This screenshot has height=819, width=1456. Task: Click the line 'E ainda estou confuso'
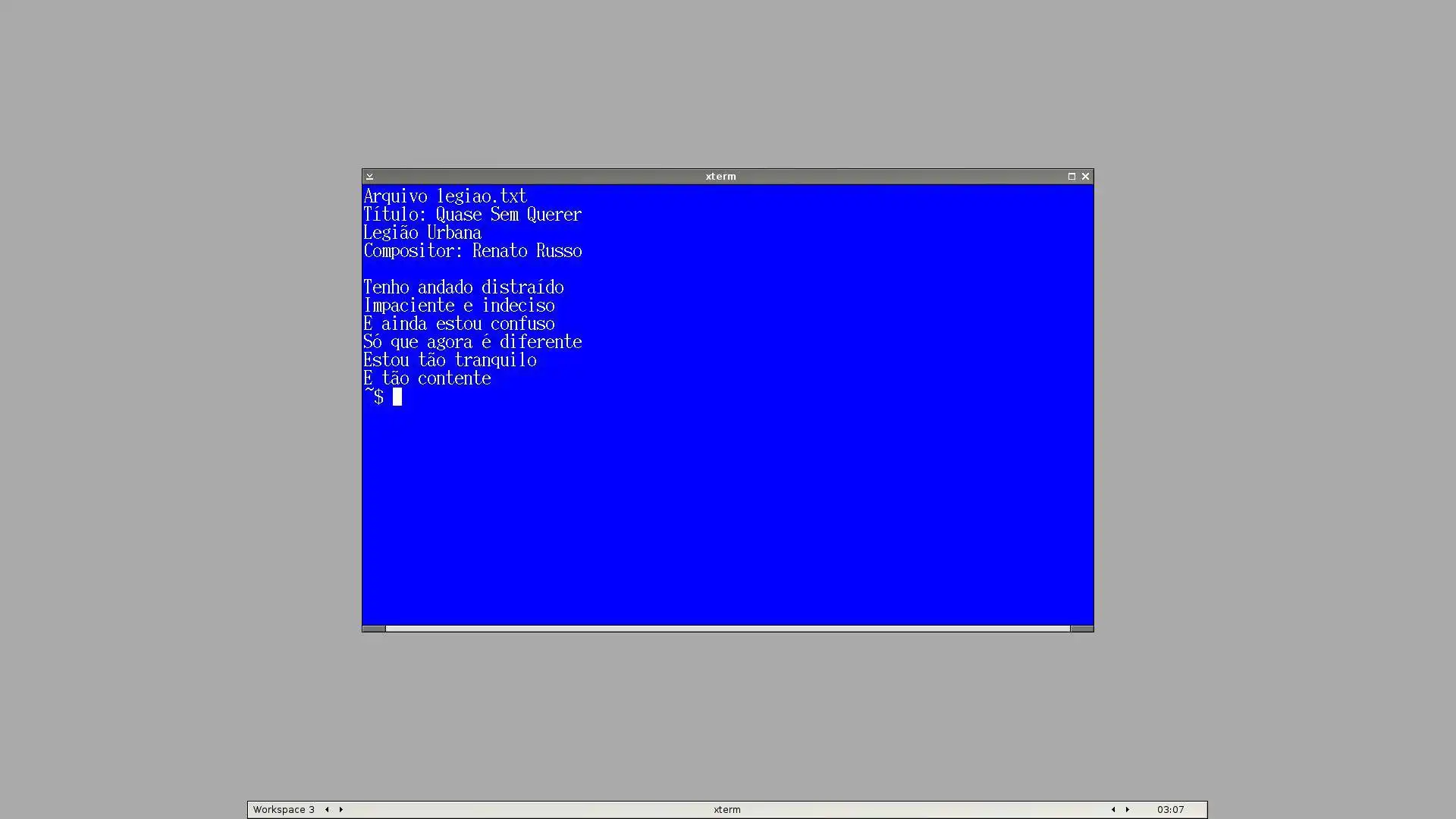point(459,324)
